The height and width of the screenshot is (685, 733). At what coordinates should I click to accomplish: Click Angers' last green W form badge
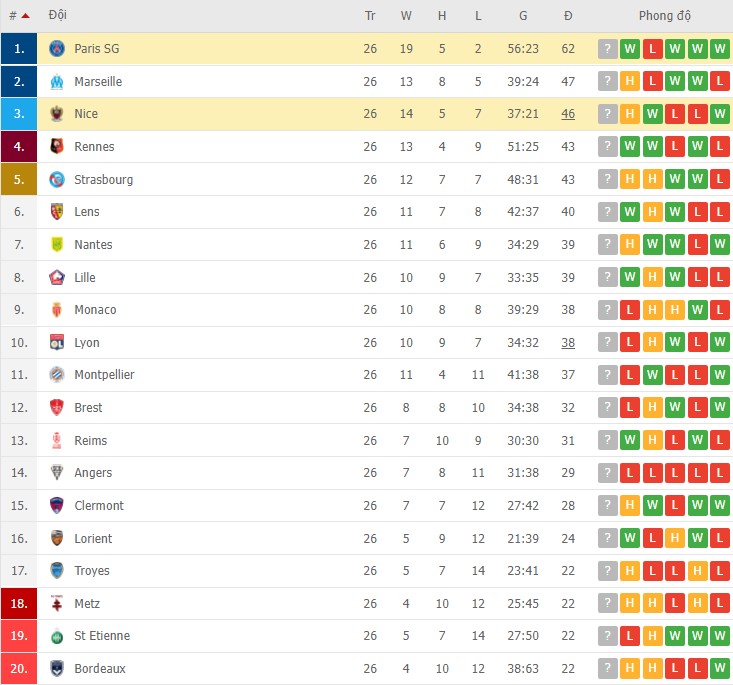(x=719, y=473)
